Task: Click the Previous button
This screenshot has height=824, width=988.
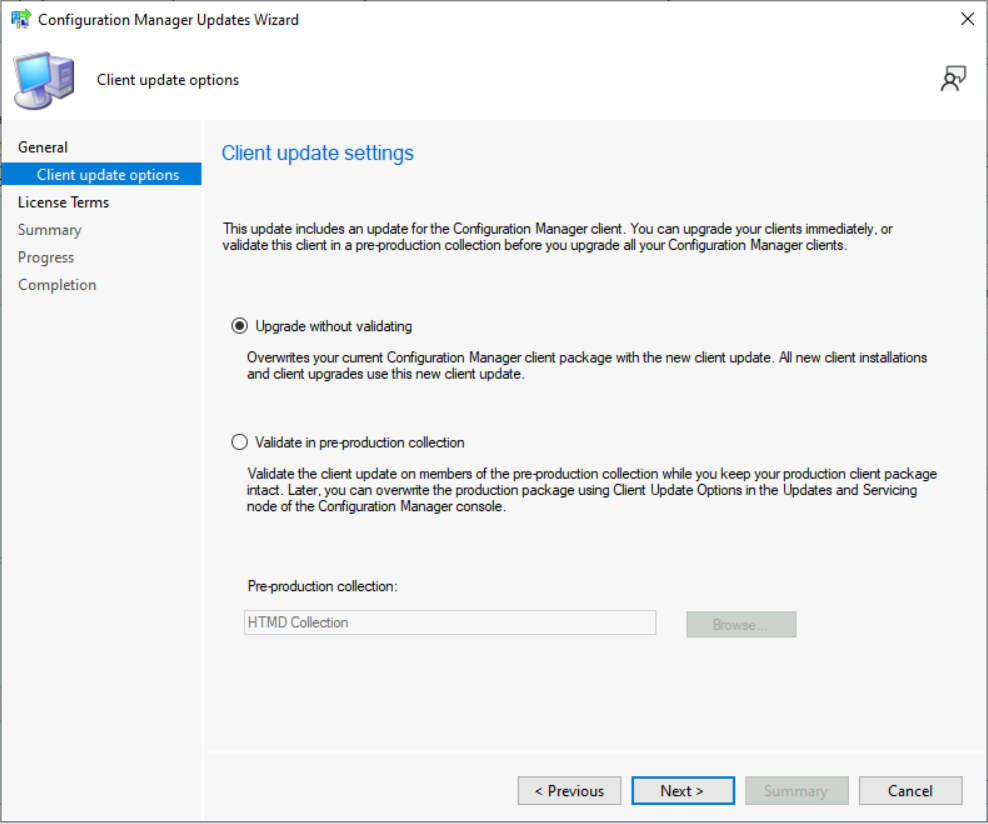Action: pos(570,791)
